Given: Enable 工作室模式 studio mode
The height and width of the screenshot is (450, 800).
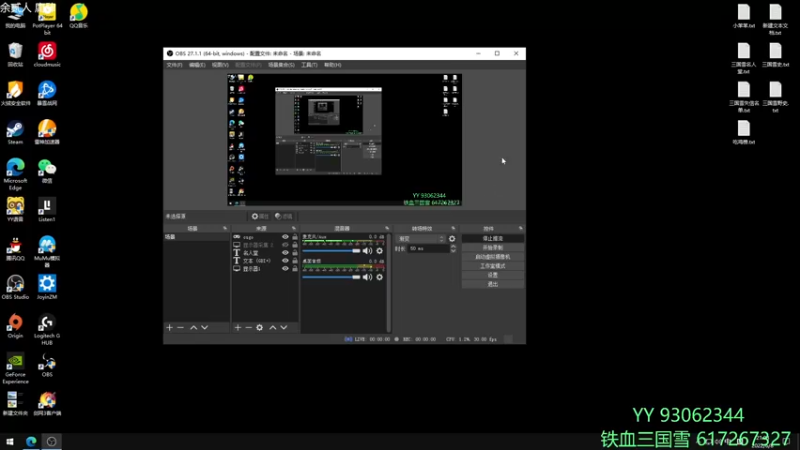Looking at the screenshot, I should point(493,266).
